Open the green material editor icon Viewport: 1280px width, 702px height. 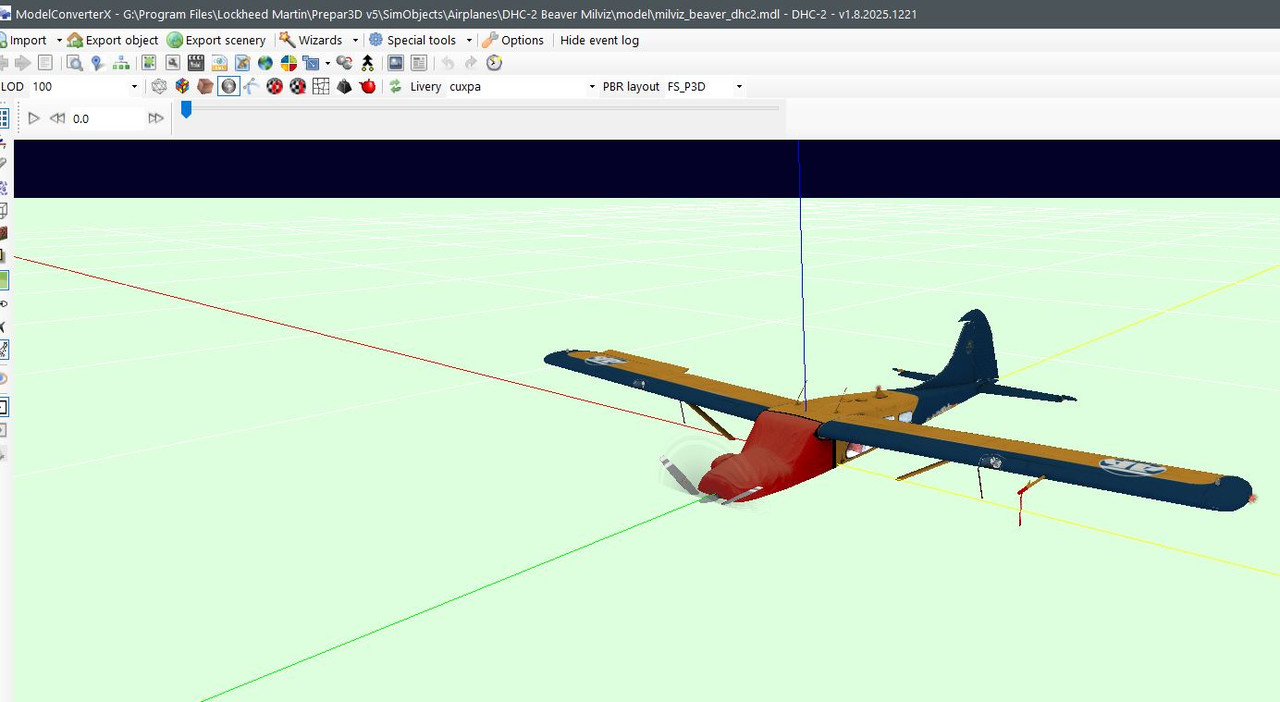pos(149,63)
